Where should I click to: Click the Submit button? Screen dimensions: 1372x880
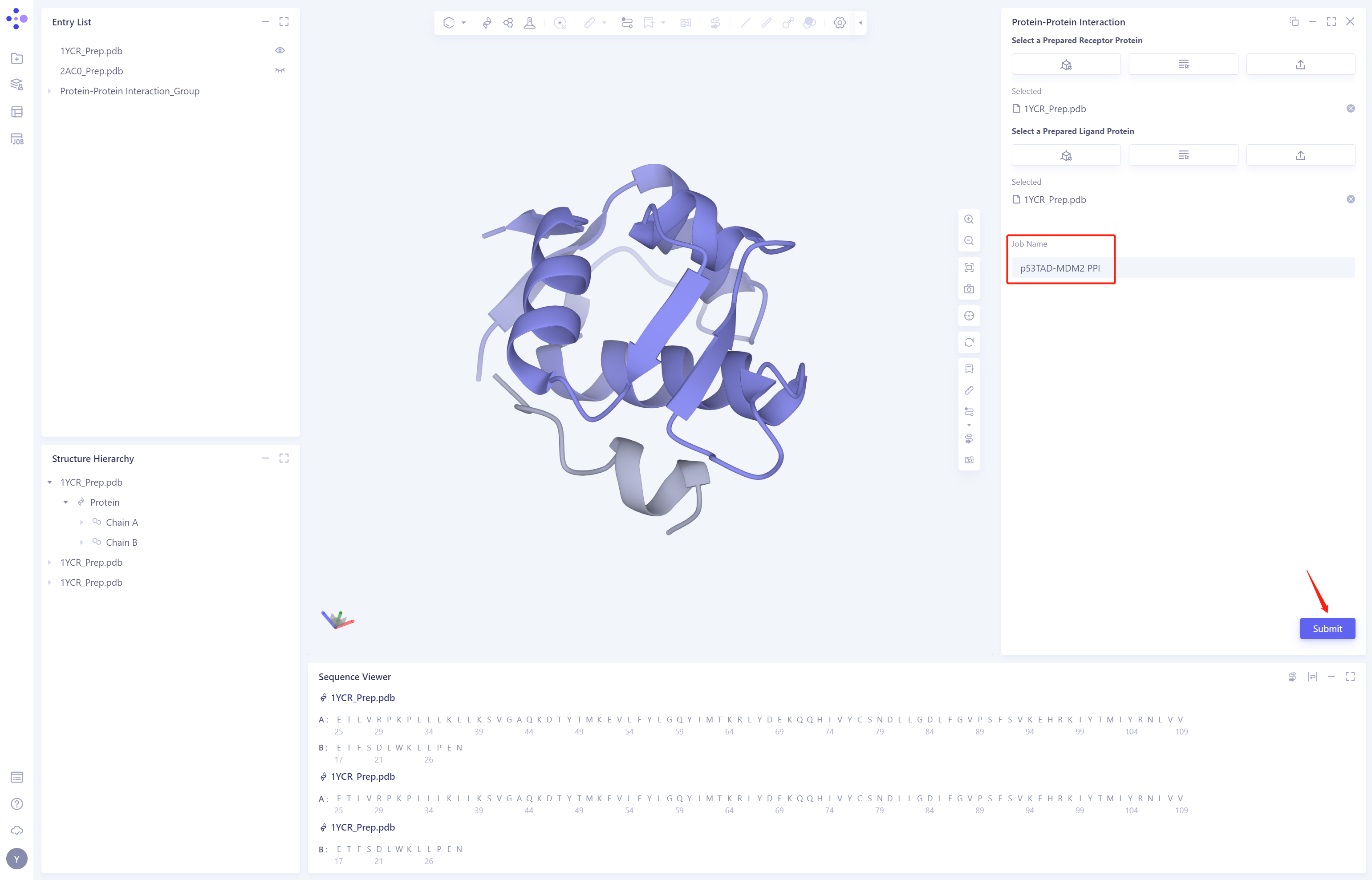tap(1327, 628)
